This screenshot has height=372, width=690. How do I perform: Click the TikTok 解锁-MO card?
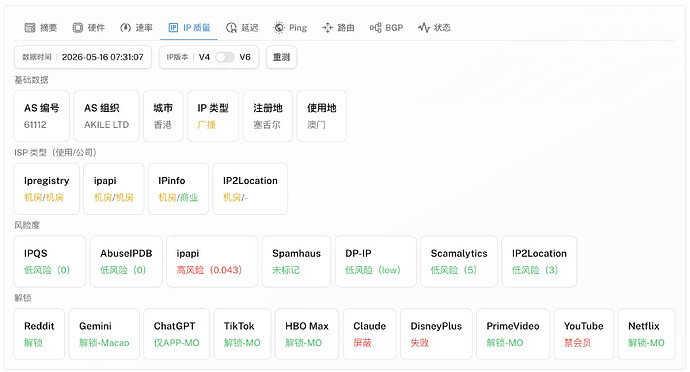click(x=242, y=334)
